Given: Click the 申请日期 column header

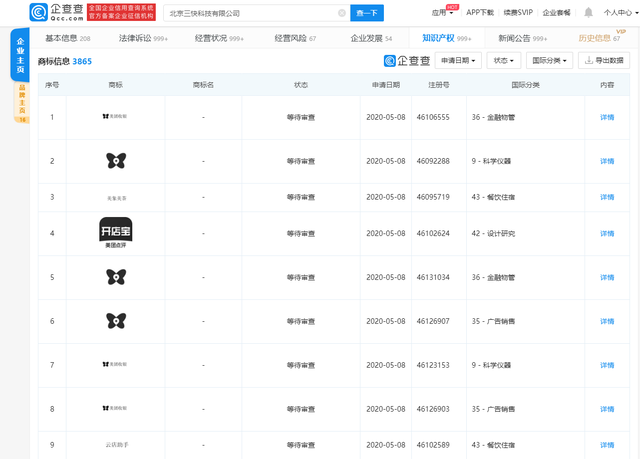Looking at the screenshot, I should (x=386, y=85).
